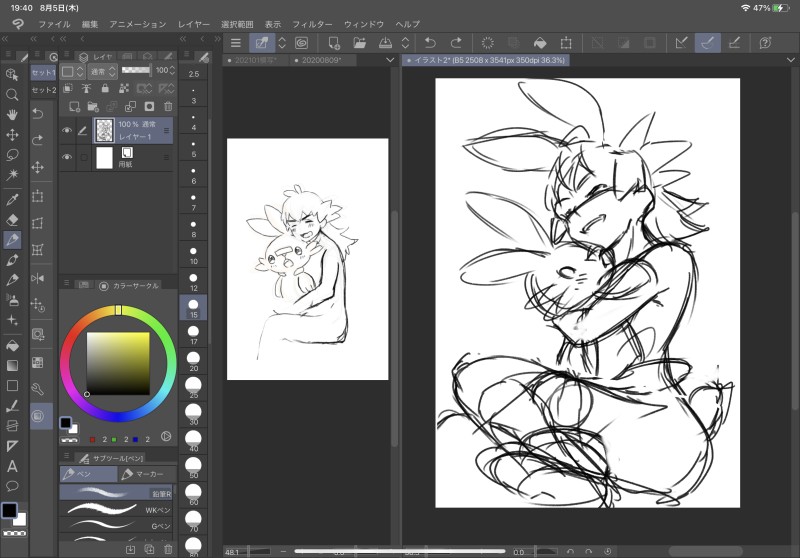Image resolution: width=800 pixels, height=558 pixels.
Task: Pick the Lasso selection tool
Action: 12,155
